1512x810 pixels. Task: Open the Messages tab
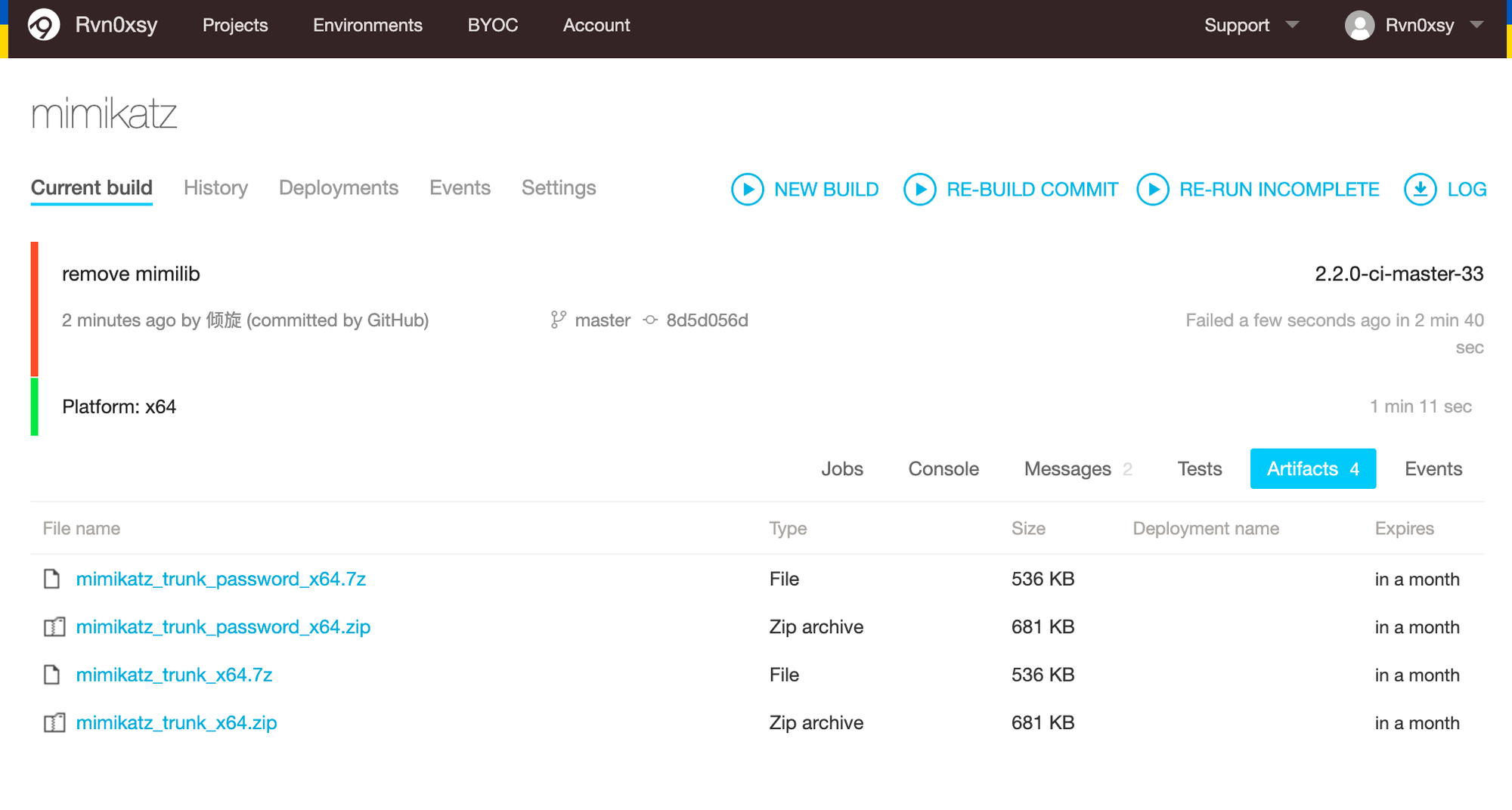click(x=1067, y=468)
